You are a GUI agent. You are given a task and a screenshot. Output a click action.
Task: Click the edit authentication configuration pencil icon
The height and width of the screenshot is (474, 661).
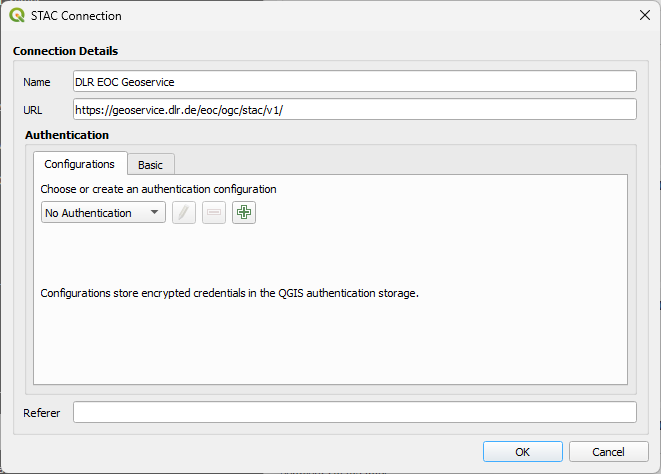coord(184,212)
